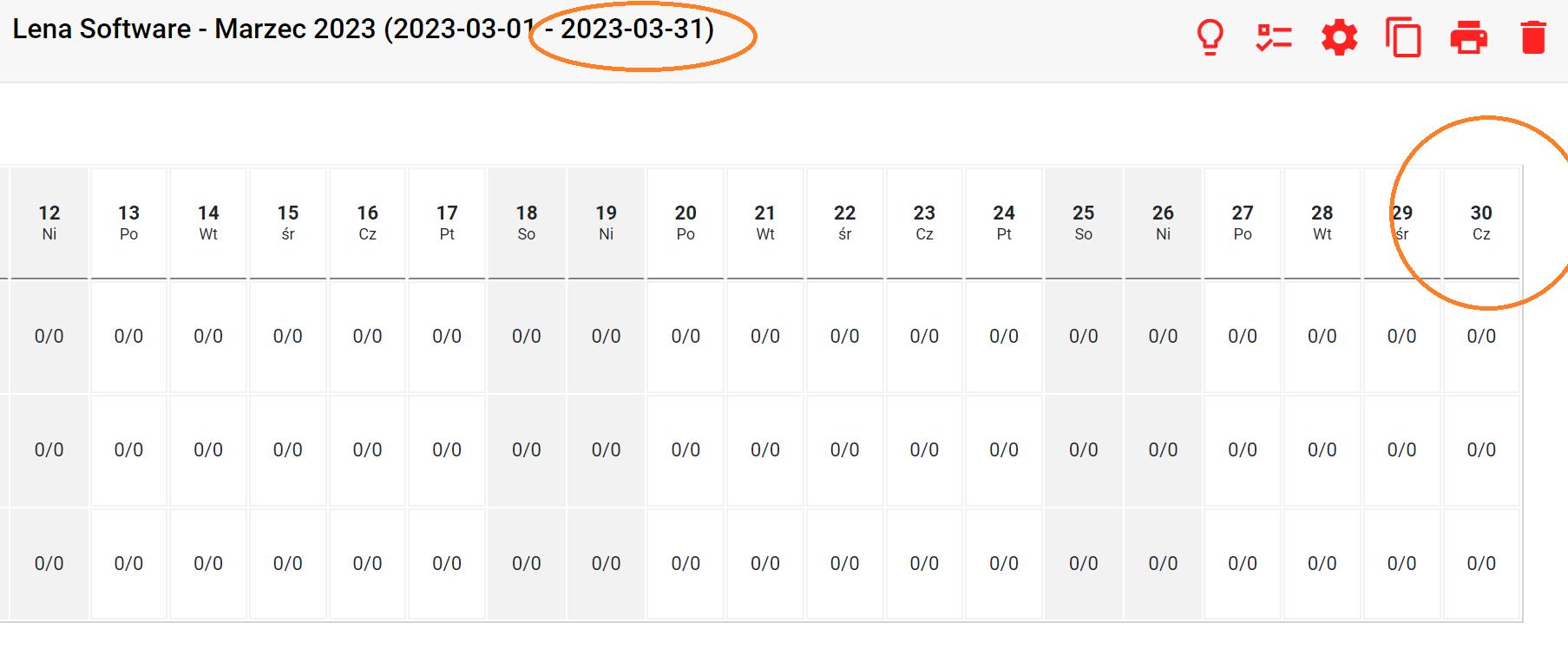Click the third-row 0/0 cell under day 28
The image size is (1568, 649).
pyautogui.click(x=1322, y=563)
